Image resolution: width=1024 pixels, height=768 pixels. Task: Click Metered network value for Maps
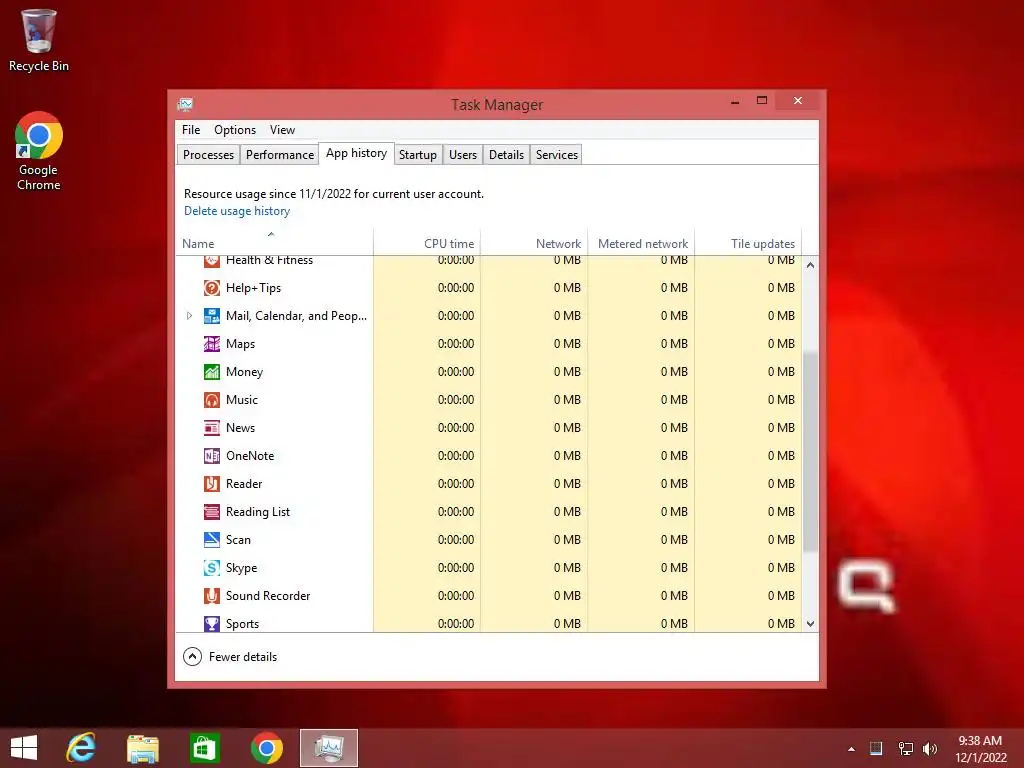click(x=674, y=344)
